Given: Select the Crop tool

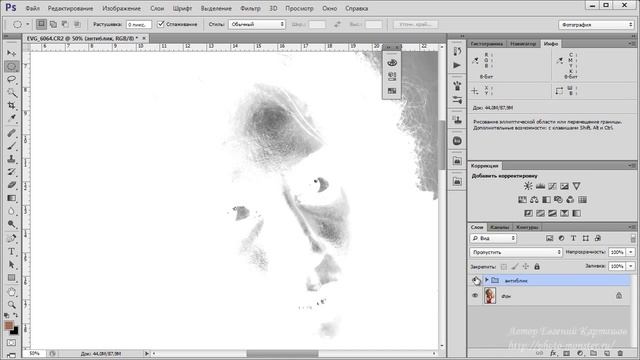Looking at the screenshot, I should coord(11,105).
